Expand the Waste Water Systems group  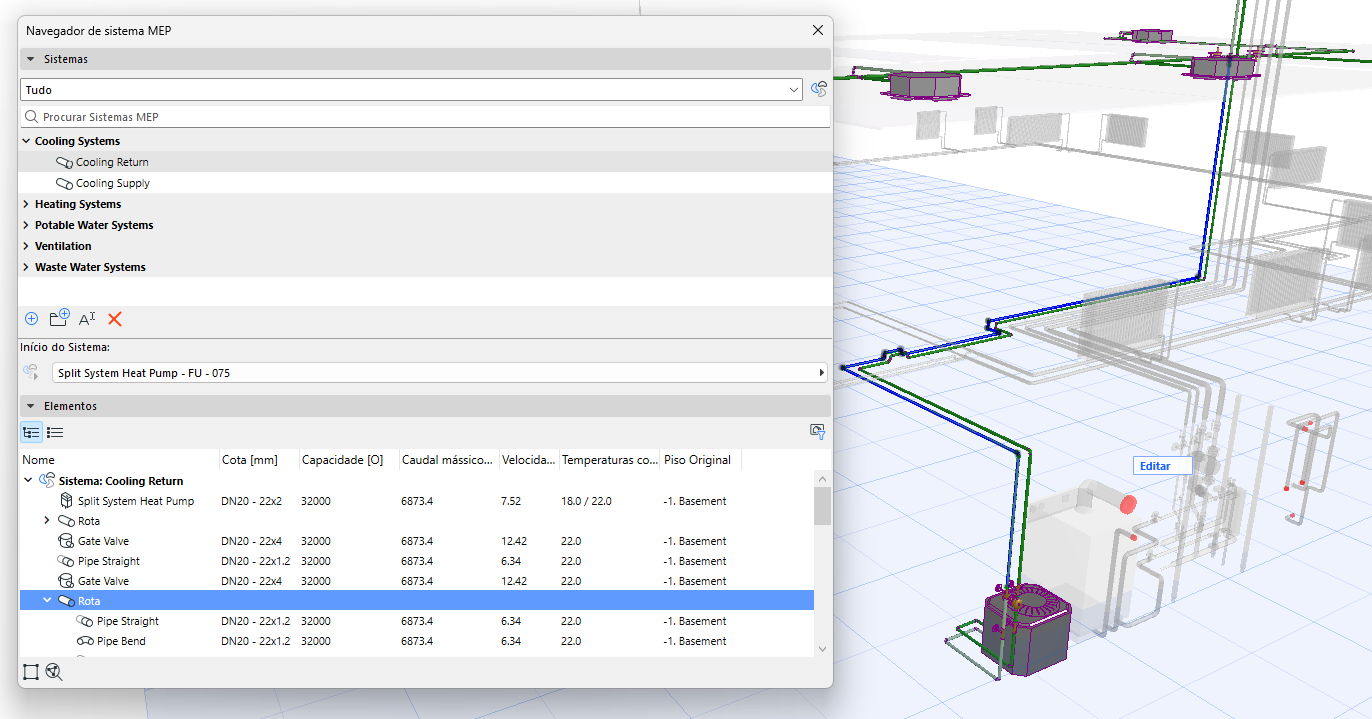coord(26,267)
